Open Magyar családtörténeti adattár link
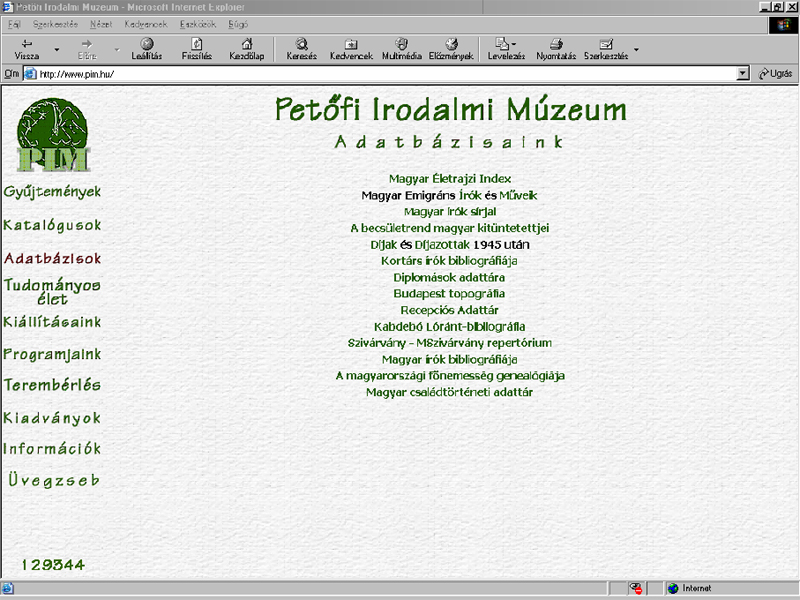Image resolution: width=800 pixels, height=600 pixels. coord(449,392)
